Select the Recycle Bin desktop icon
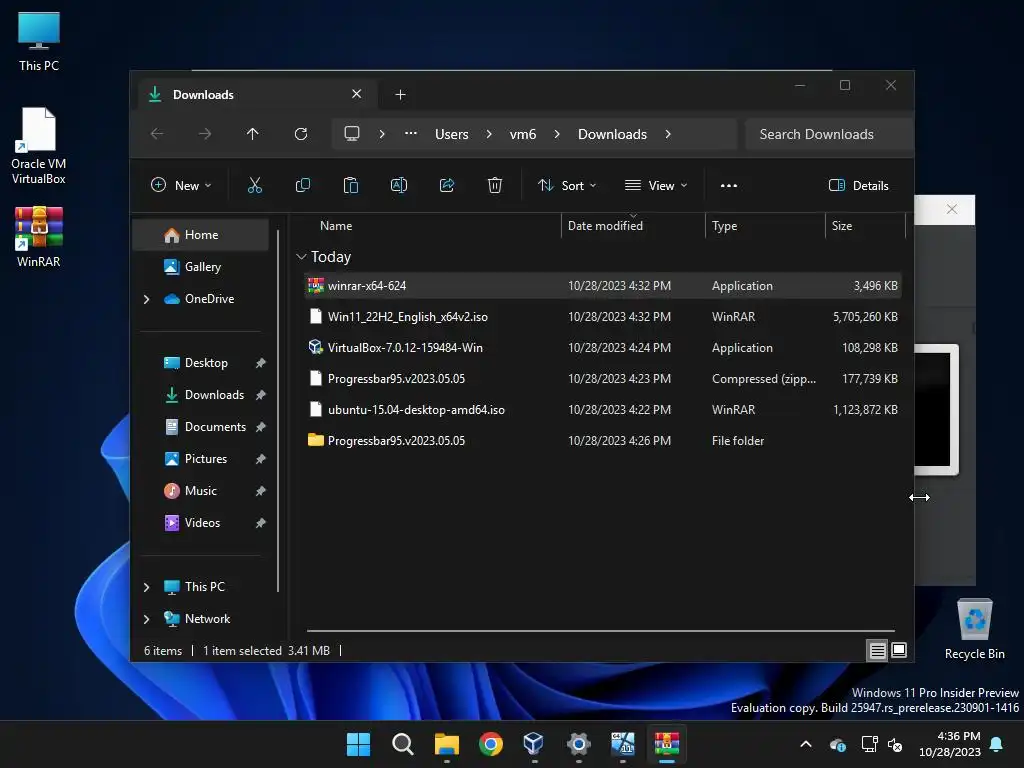The image size is (1024, 768). pos(974,630)
